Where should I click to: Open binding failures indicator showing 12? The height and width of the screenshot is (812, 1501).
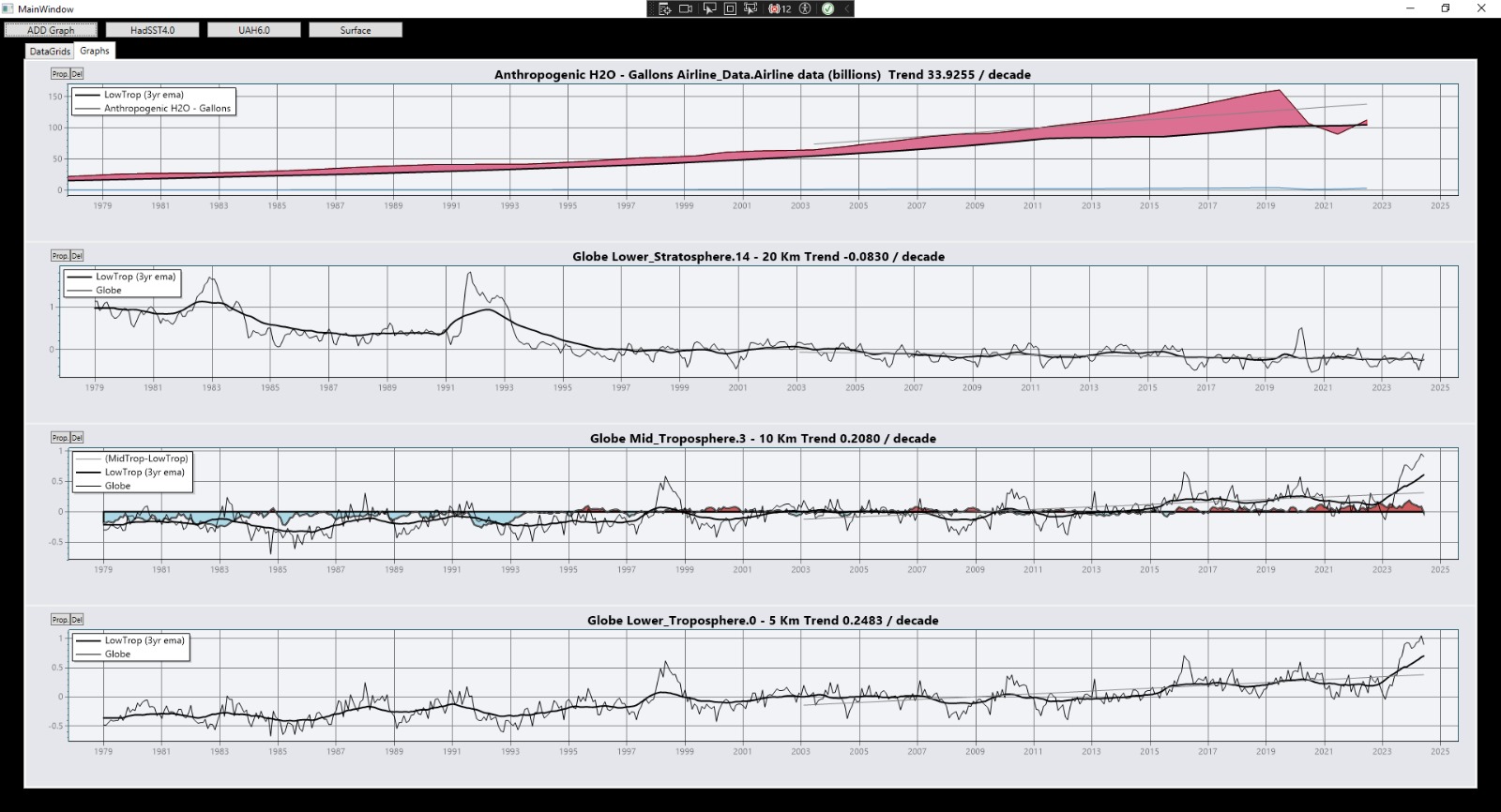tap(780, 8)
